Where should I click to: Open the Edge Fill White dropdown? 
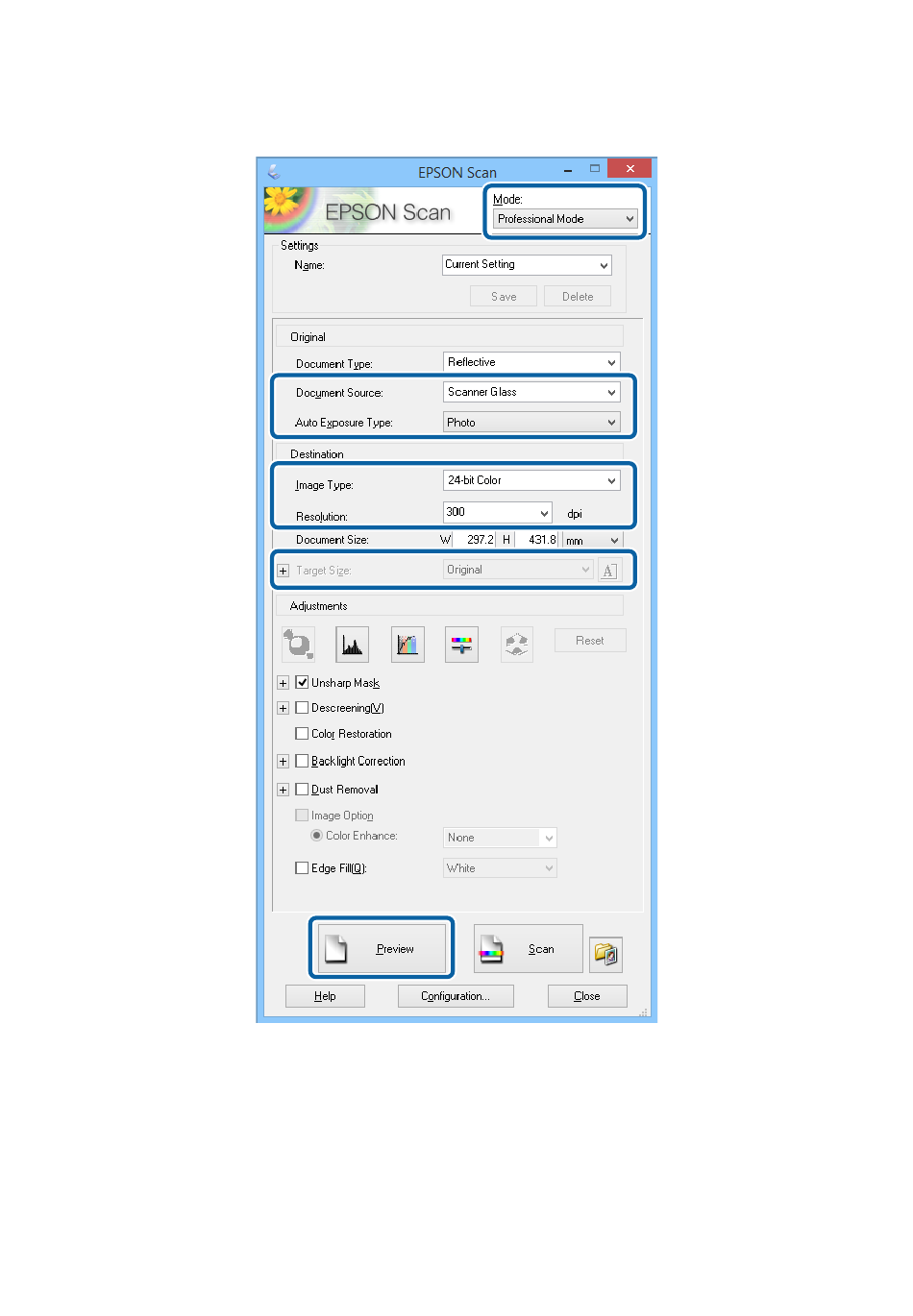pos(500,868)
